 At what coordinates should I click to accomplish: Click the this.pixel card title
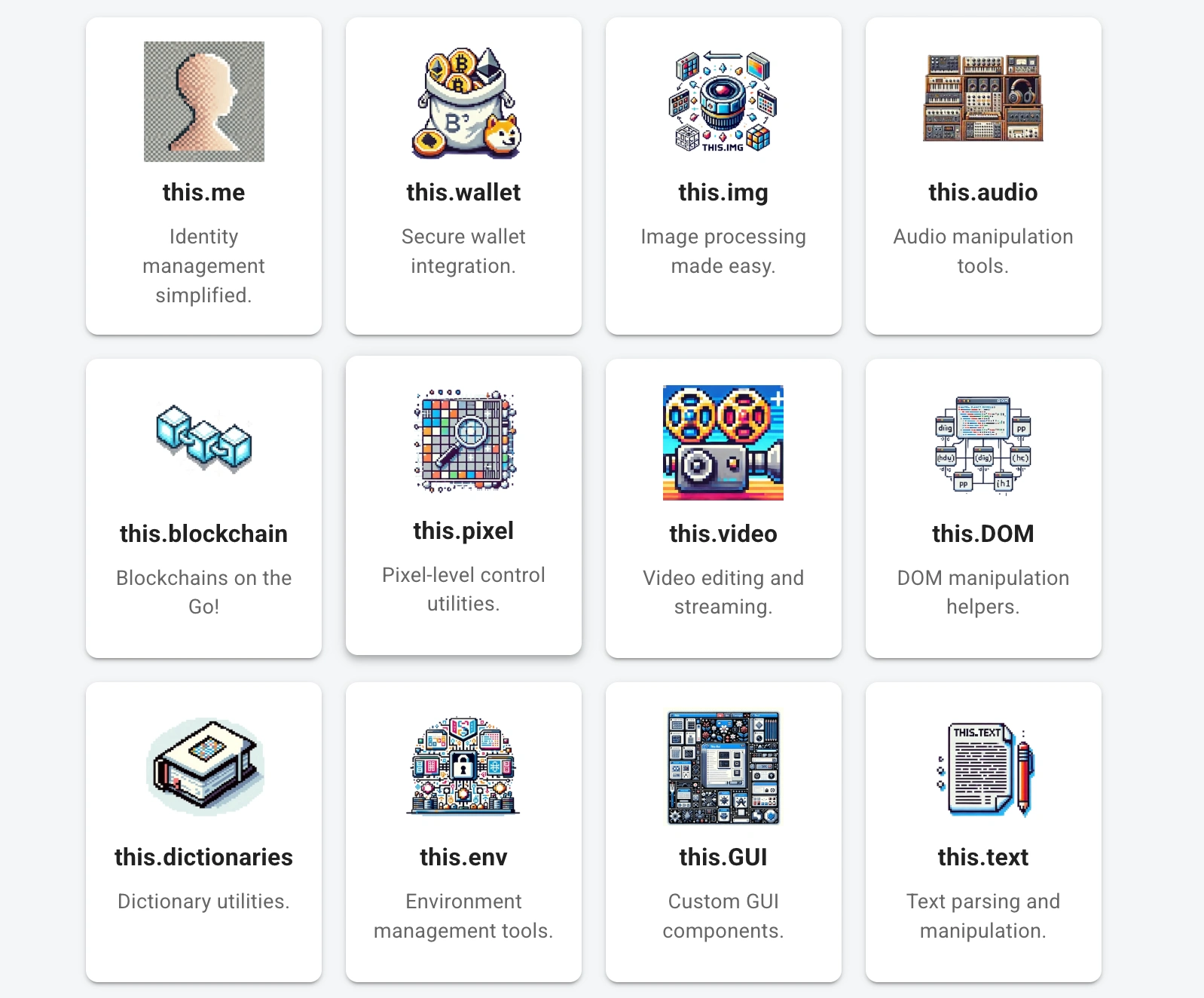tap(464, 531)
